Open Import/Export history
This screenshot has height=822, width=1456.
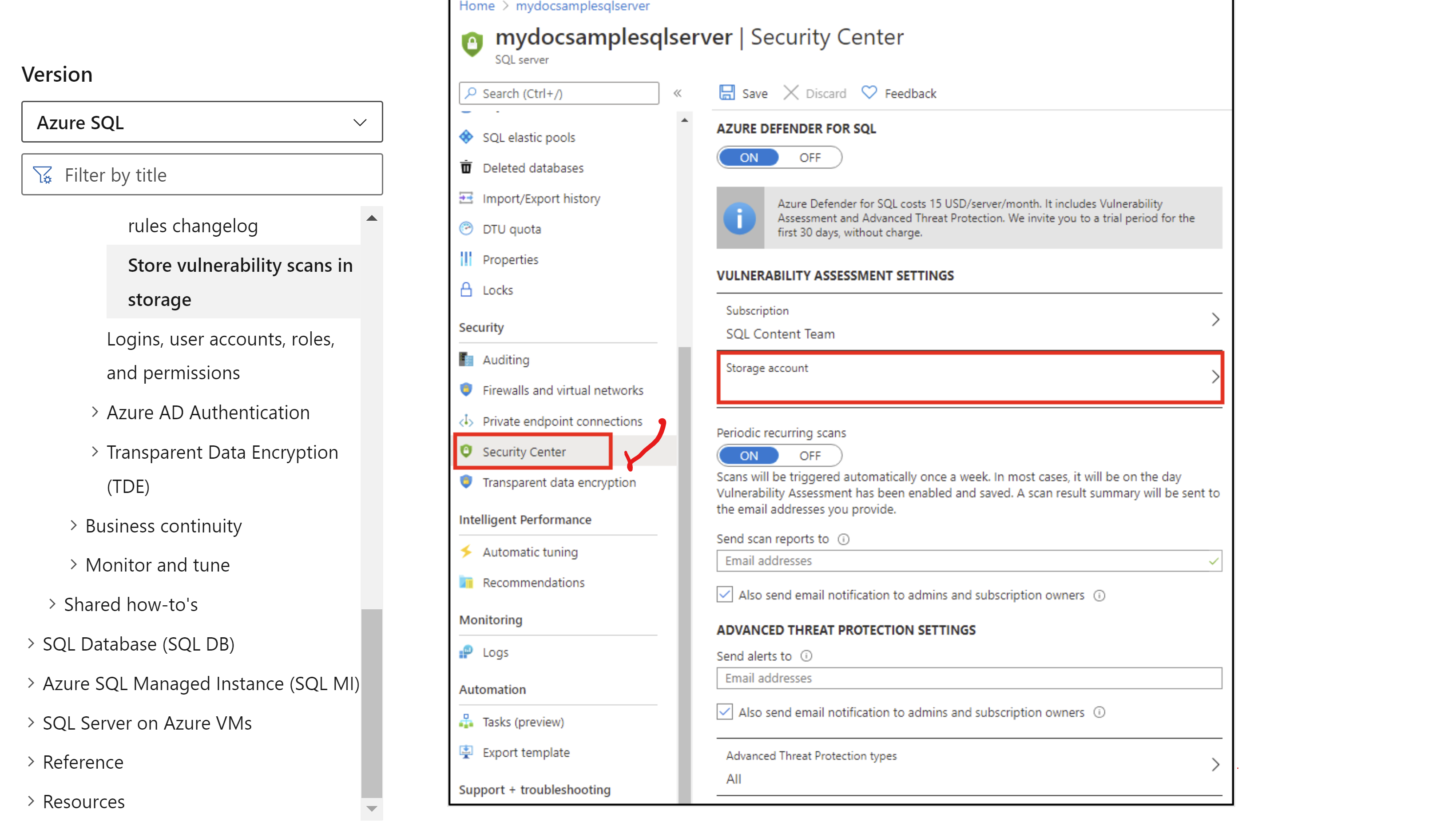point(541,198)
